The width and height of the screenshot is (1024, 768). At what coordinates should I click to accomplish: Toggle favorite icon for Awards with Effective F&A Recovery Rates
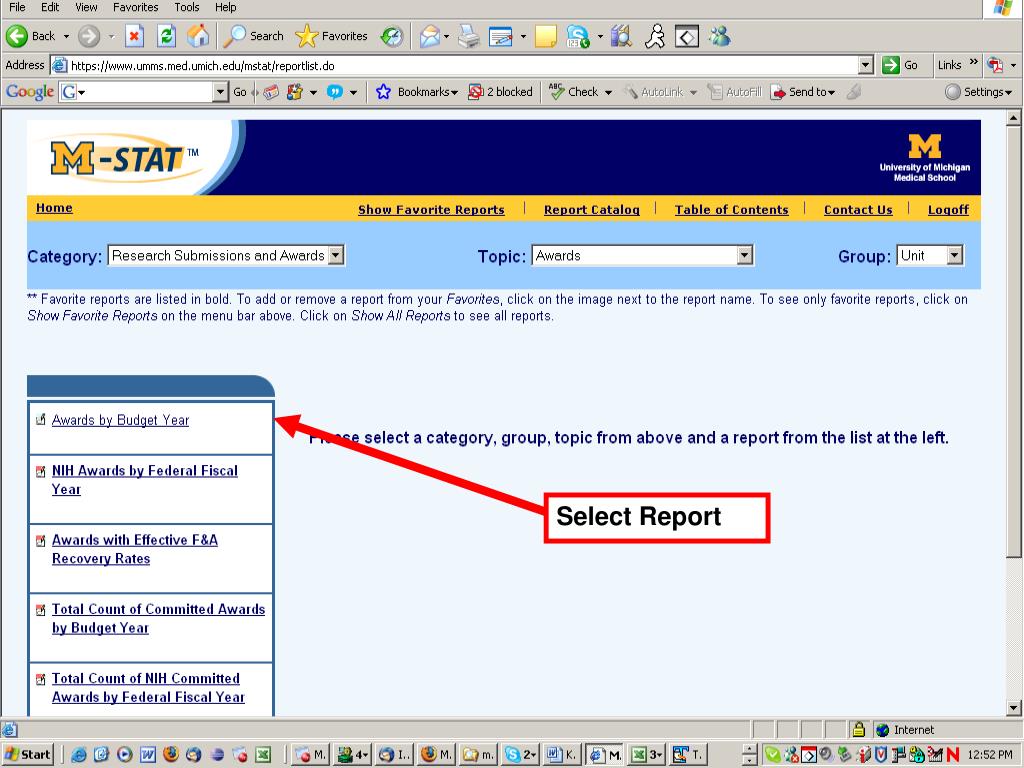coord(40,541)
